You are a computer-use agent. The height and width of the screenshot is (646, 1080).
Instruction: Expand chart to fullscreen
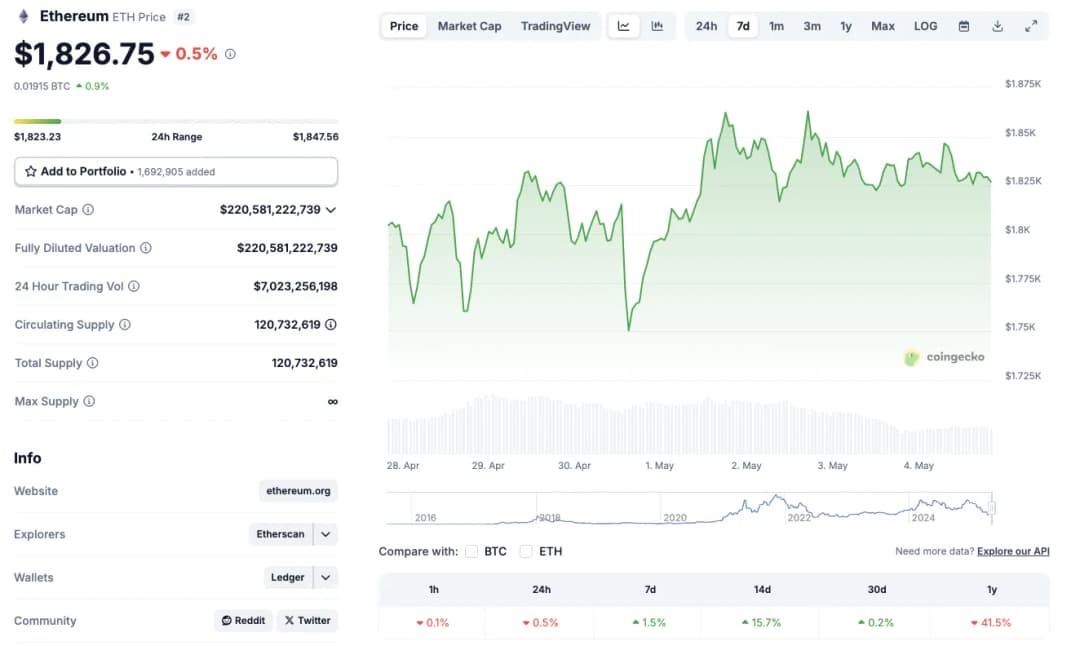pyautogui.click(x=1031, y=26)
